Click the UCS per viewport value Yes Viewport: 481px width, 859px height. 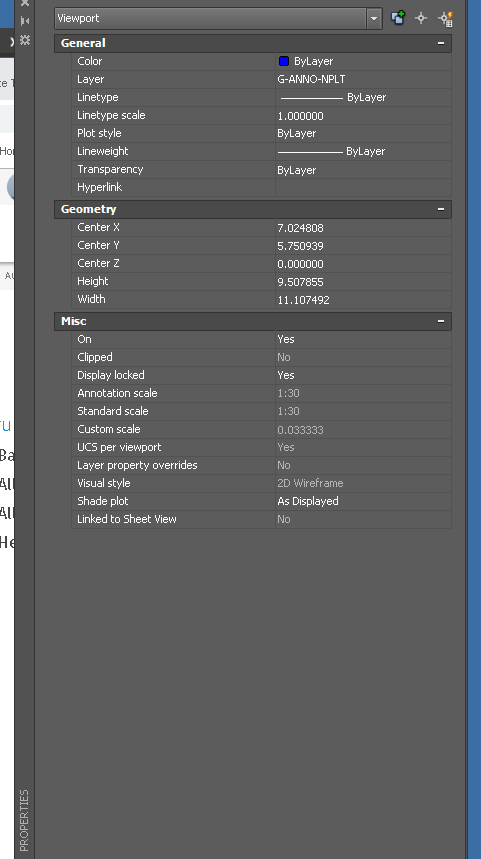[285, 447]
